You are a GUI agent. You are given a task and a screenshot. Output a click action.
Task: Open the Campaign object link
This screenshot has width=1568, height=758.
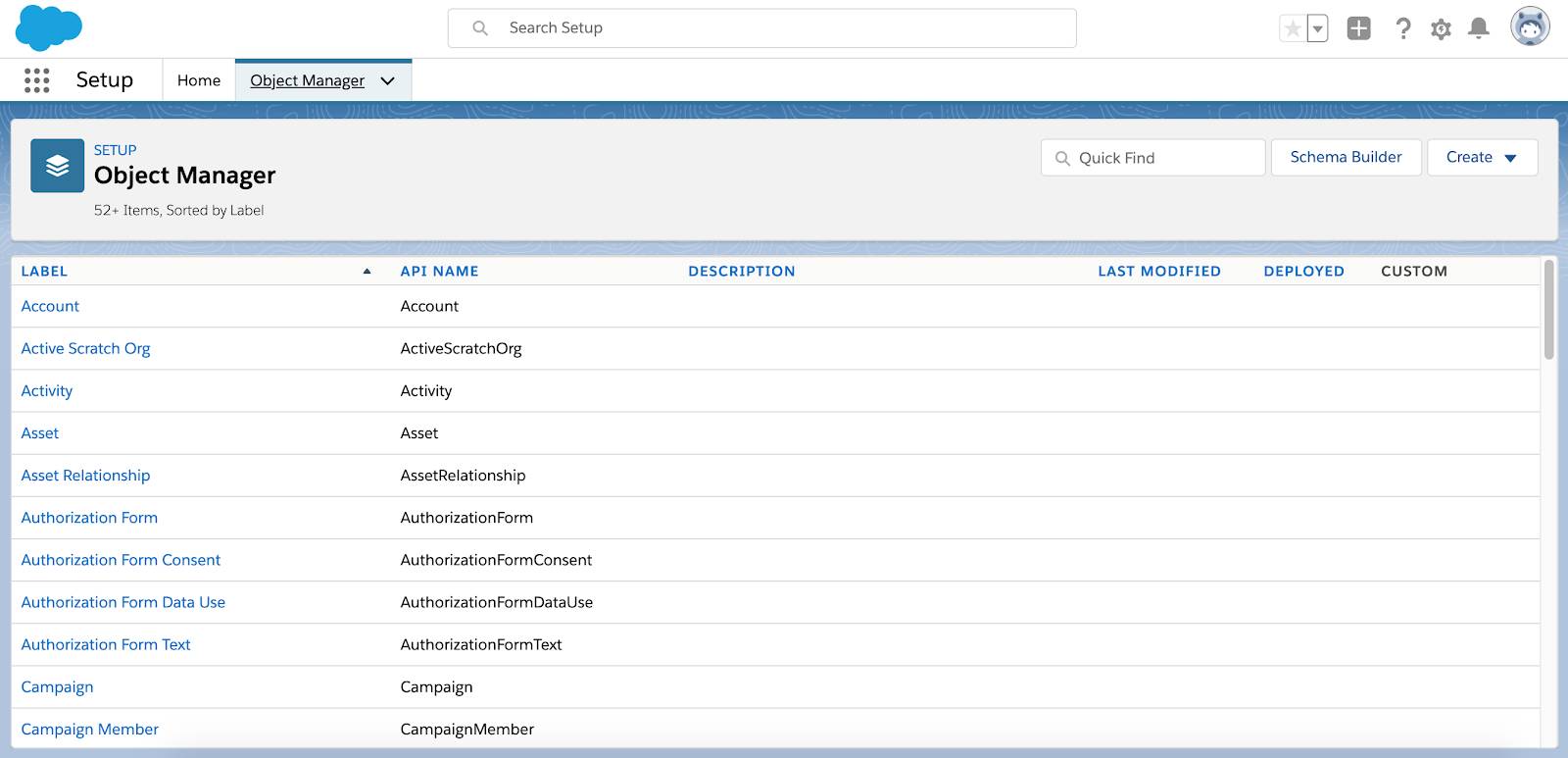57,686
